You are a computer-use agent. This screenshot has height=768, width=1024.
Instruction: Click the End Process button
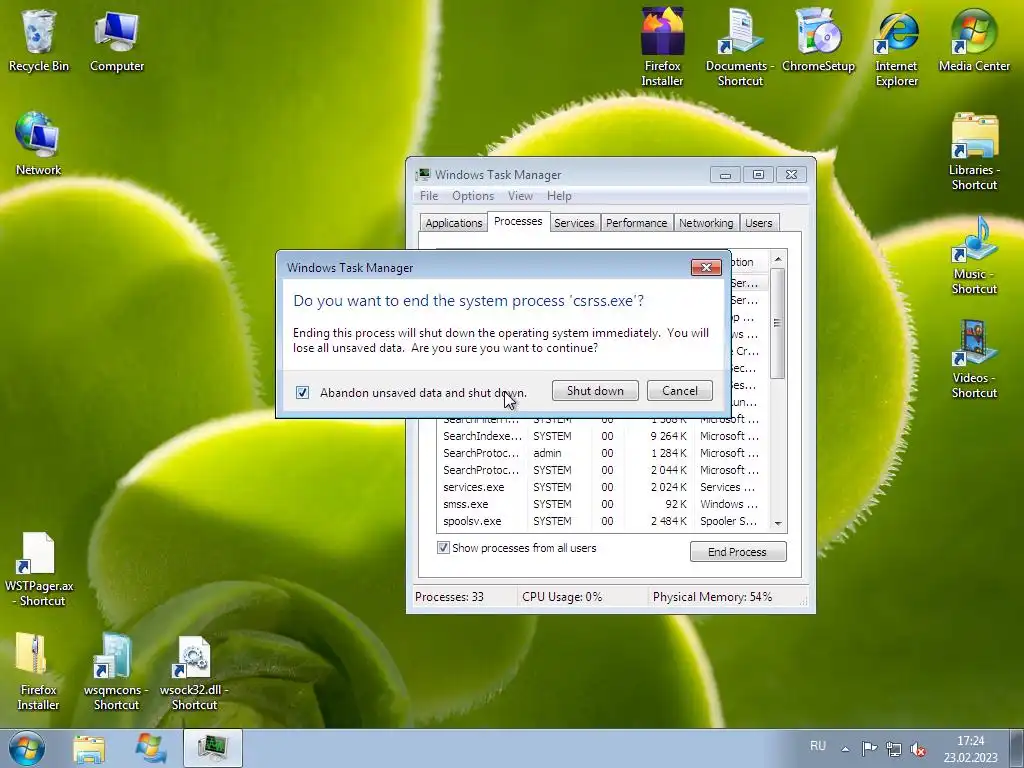click(x=738, y=552)
